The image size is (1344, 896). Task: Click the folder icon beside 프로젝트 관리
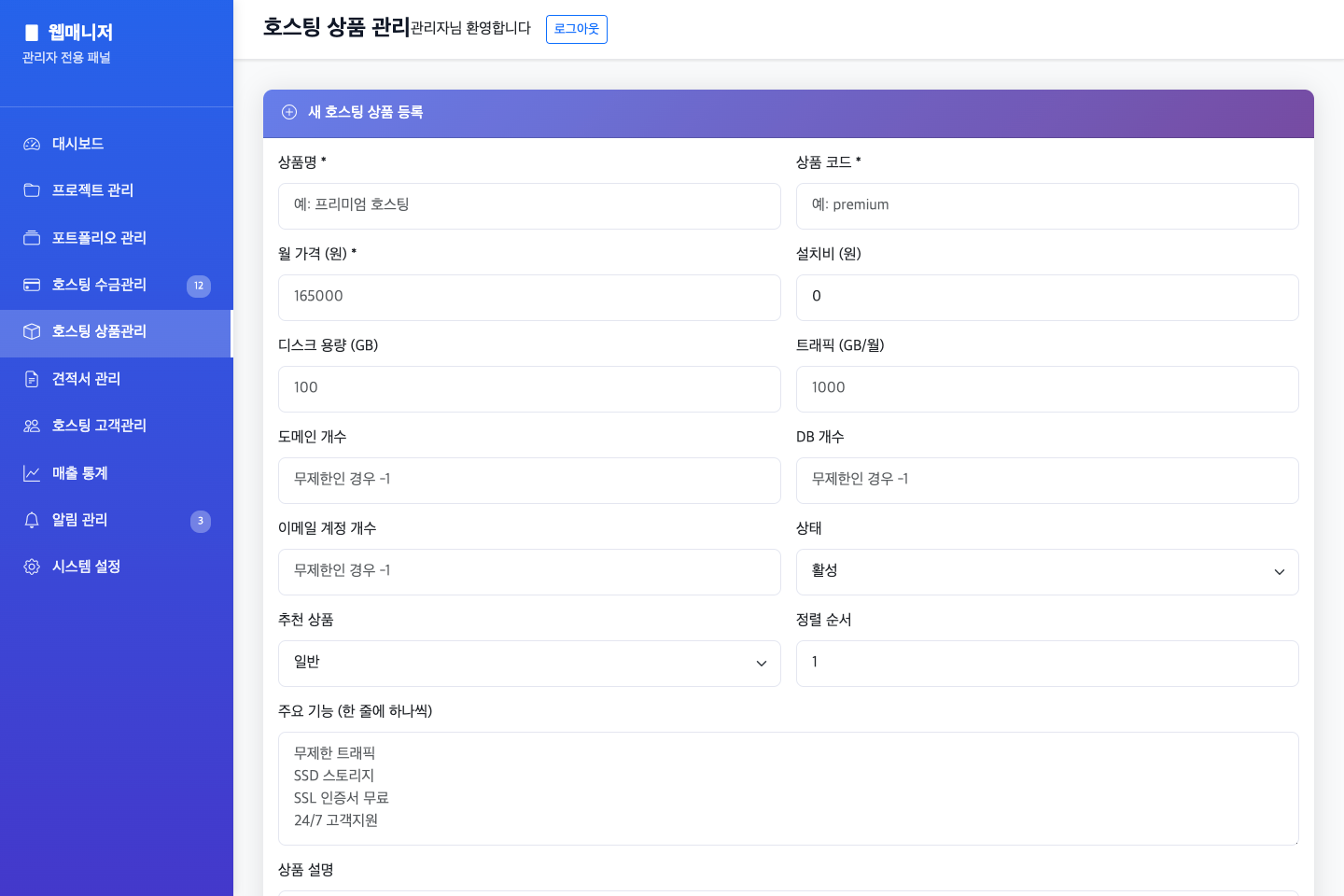click(32, 190)
